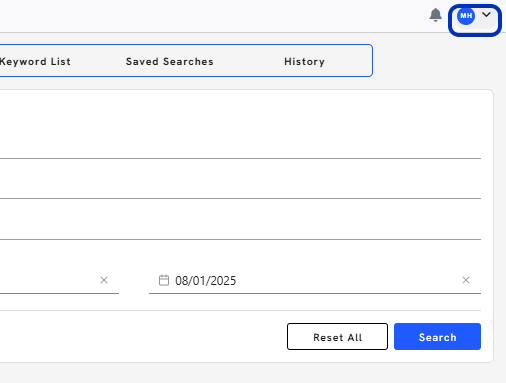The height and width of the screenshot is (383, 506).
Task: Click tab bar space right of History
Action: pos(348,61)
